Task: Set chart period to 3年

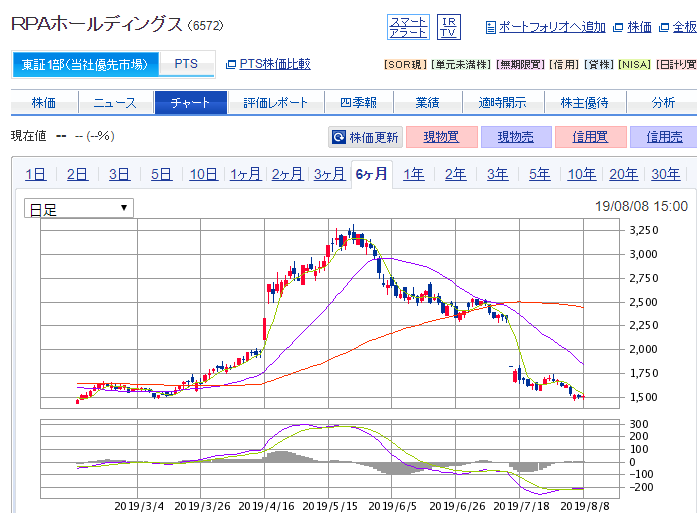Action: [x=497, y=174]
